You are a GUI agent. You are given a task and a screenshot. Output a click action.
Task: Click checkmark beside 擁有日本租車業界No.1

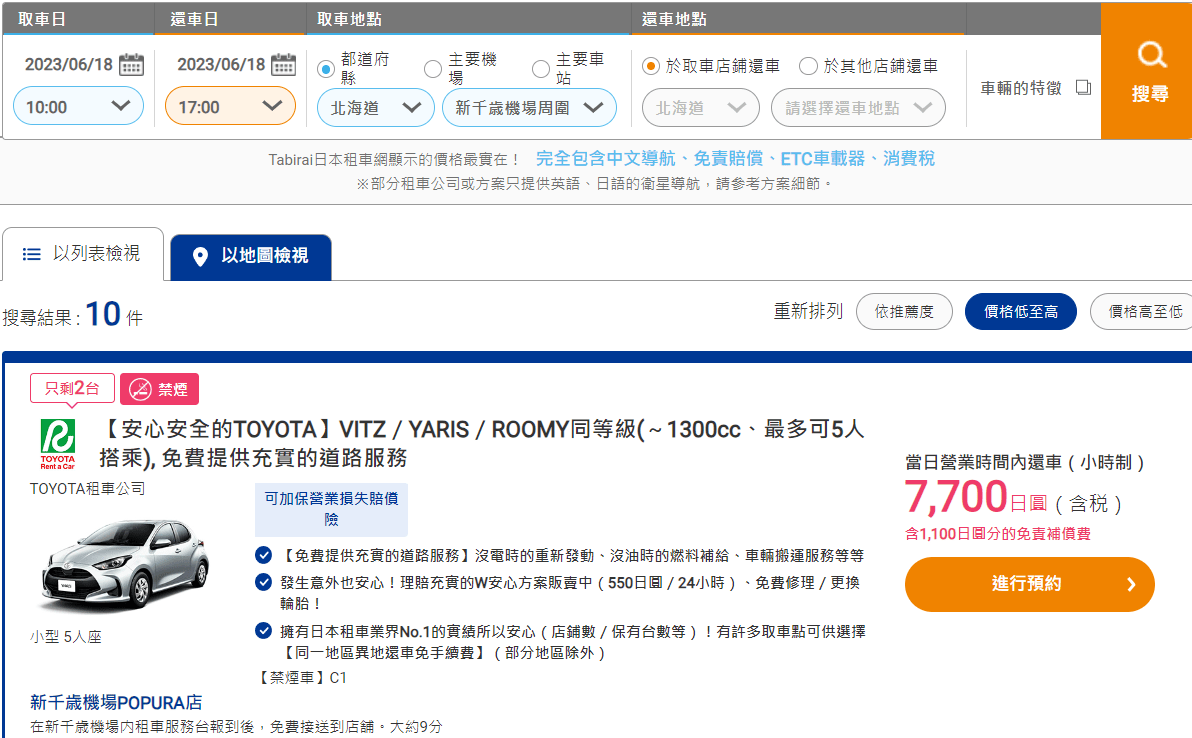point(264,631)
